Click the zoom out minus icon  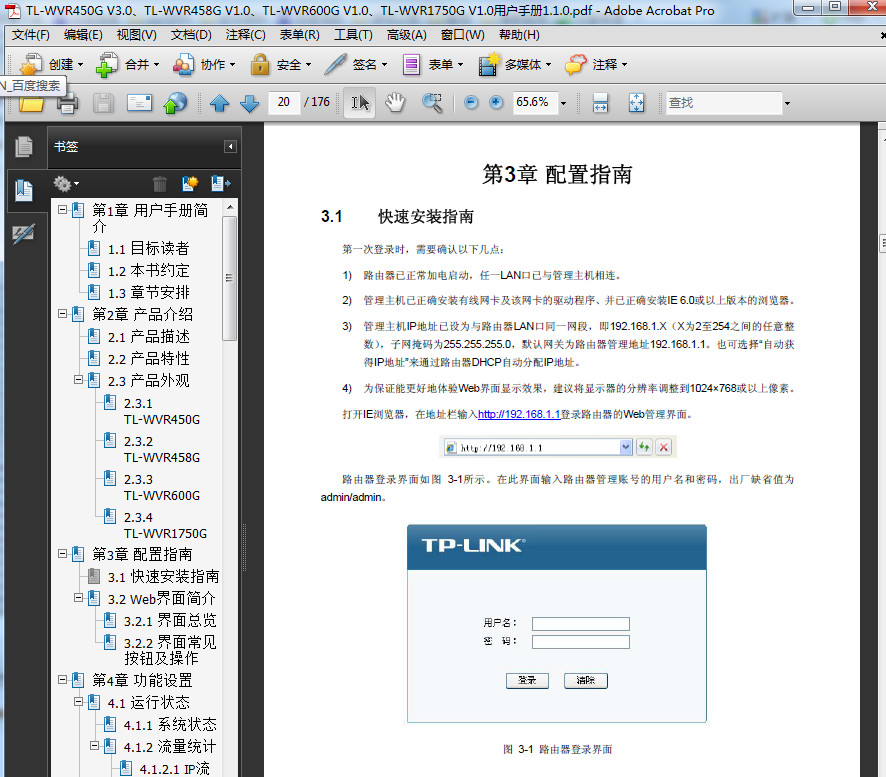470,102
